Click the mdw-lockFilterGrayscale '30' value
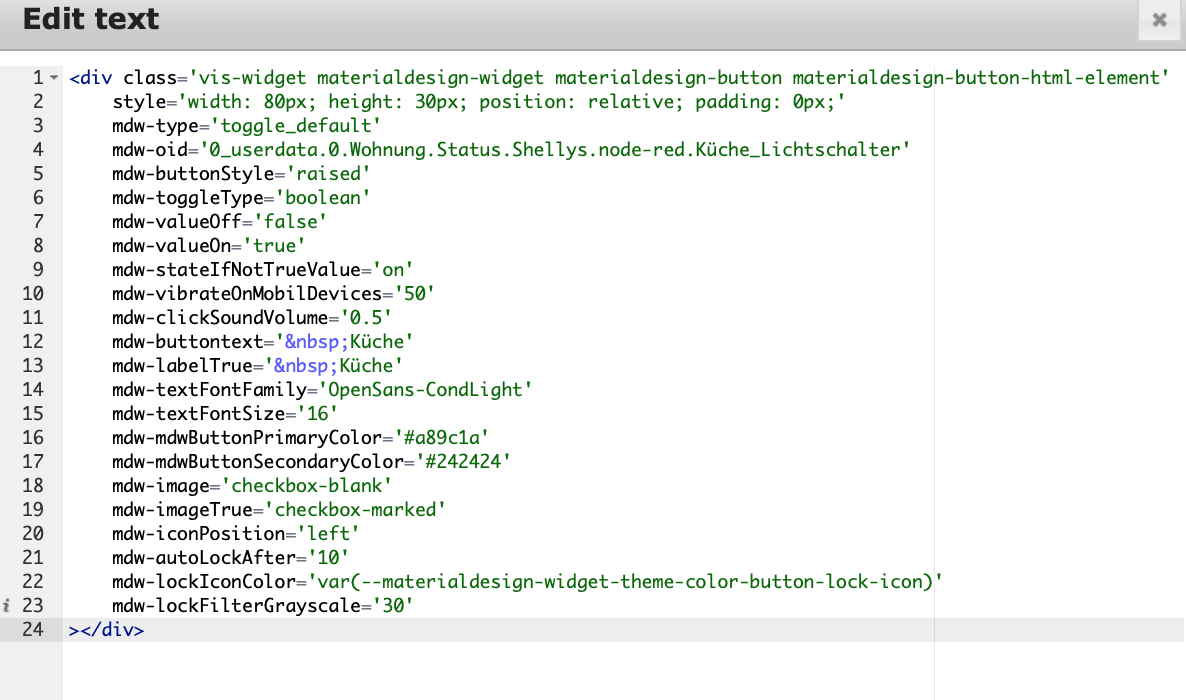This screenshot has width=1186, height=700. tap(393, 605)
